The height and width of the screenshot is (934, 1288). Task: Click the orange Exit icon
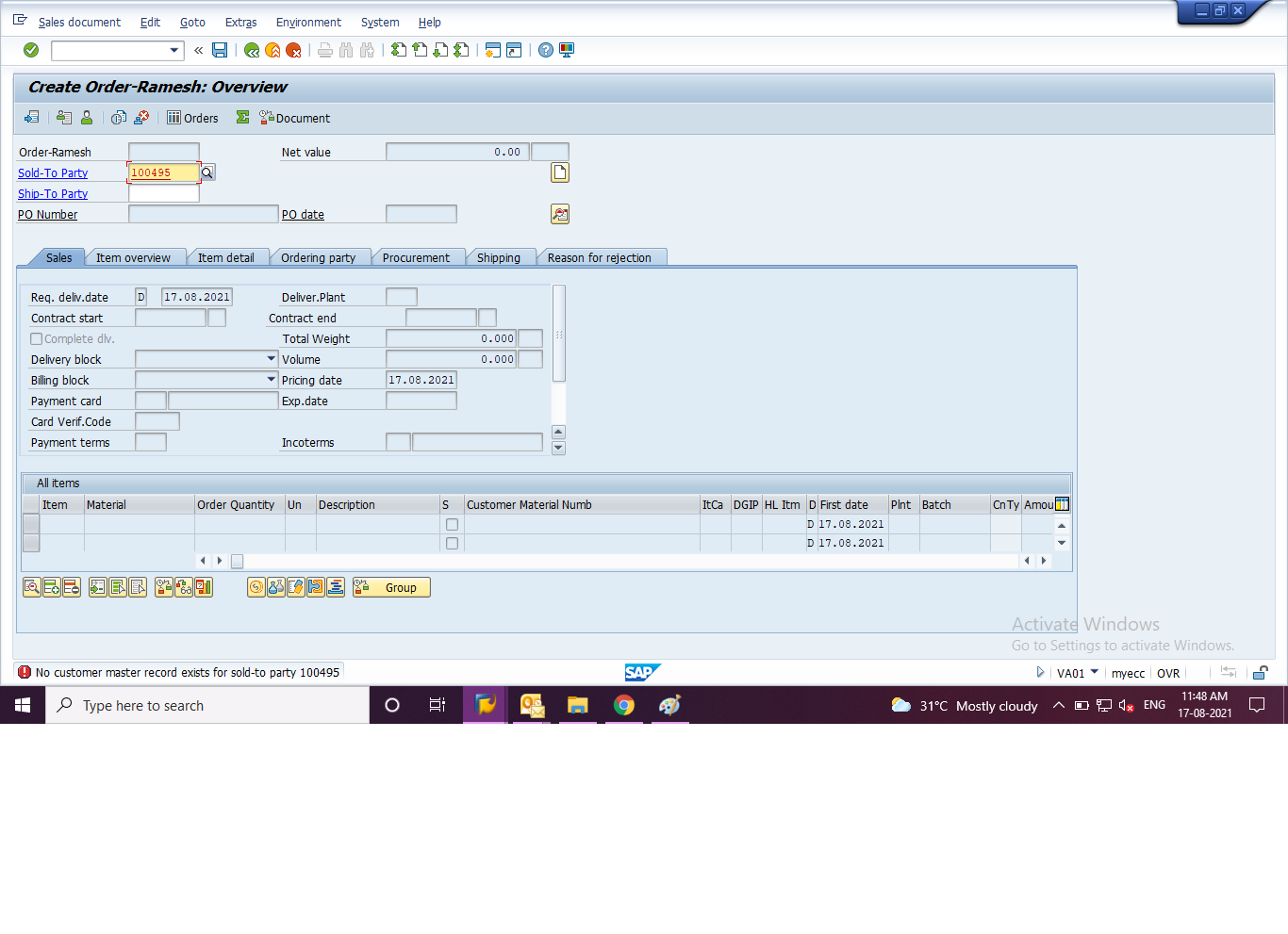tap(272, 50)
